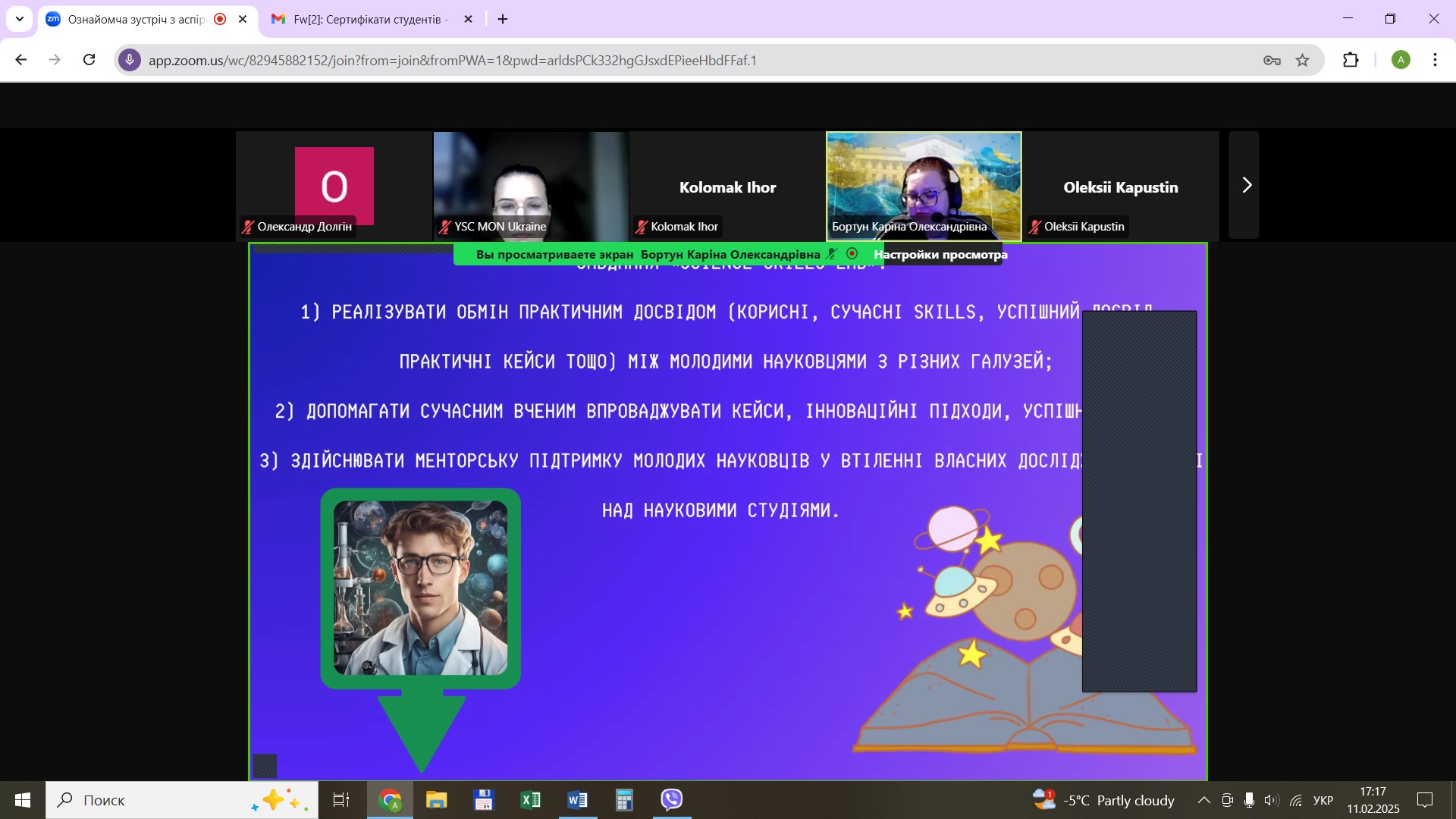Open the network Wi-Fi tray icon

point(1296,800)
